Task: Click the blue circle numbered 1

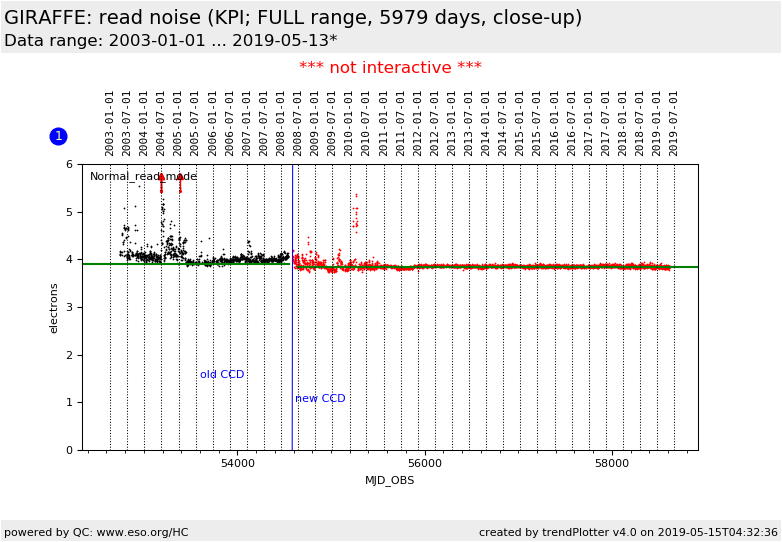Action: 58,136
